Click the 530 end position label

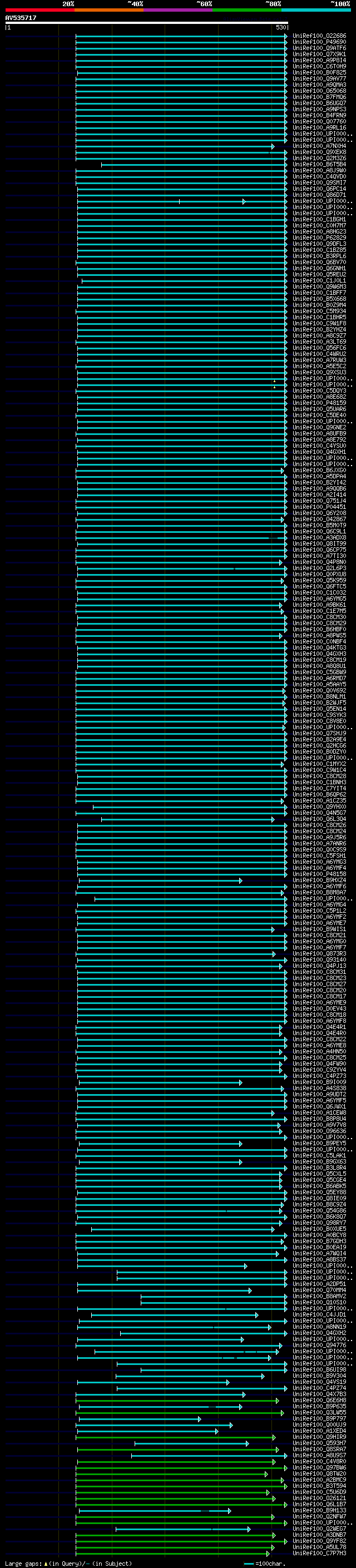281,27
